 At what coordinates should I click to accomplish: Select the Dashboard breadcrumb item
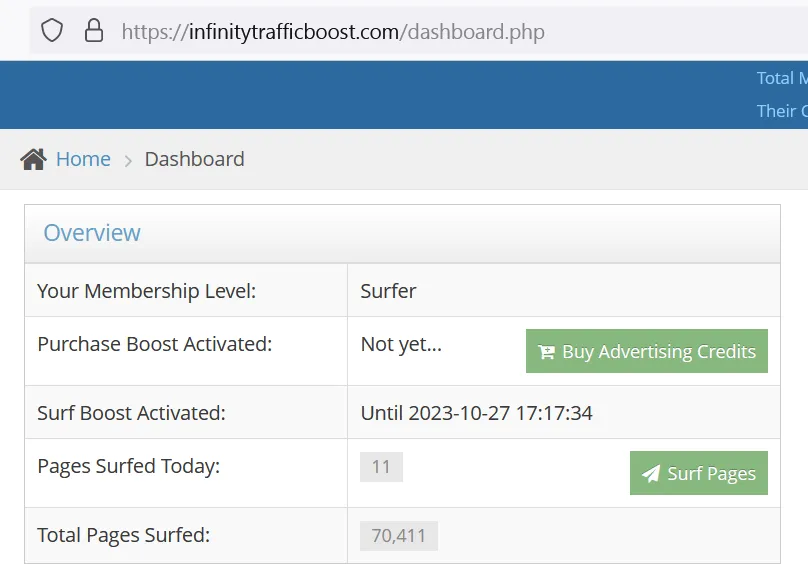[x=194, y=159]
